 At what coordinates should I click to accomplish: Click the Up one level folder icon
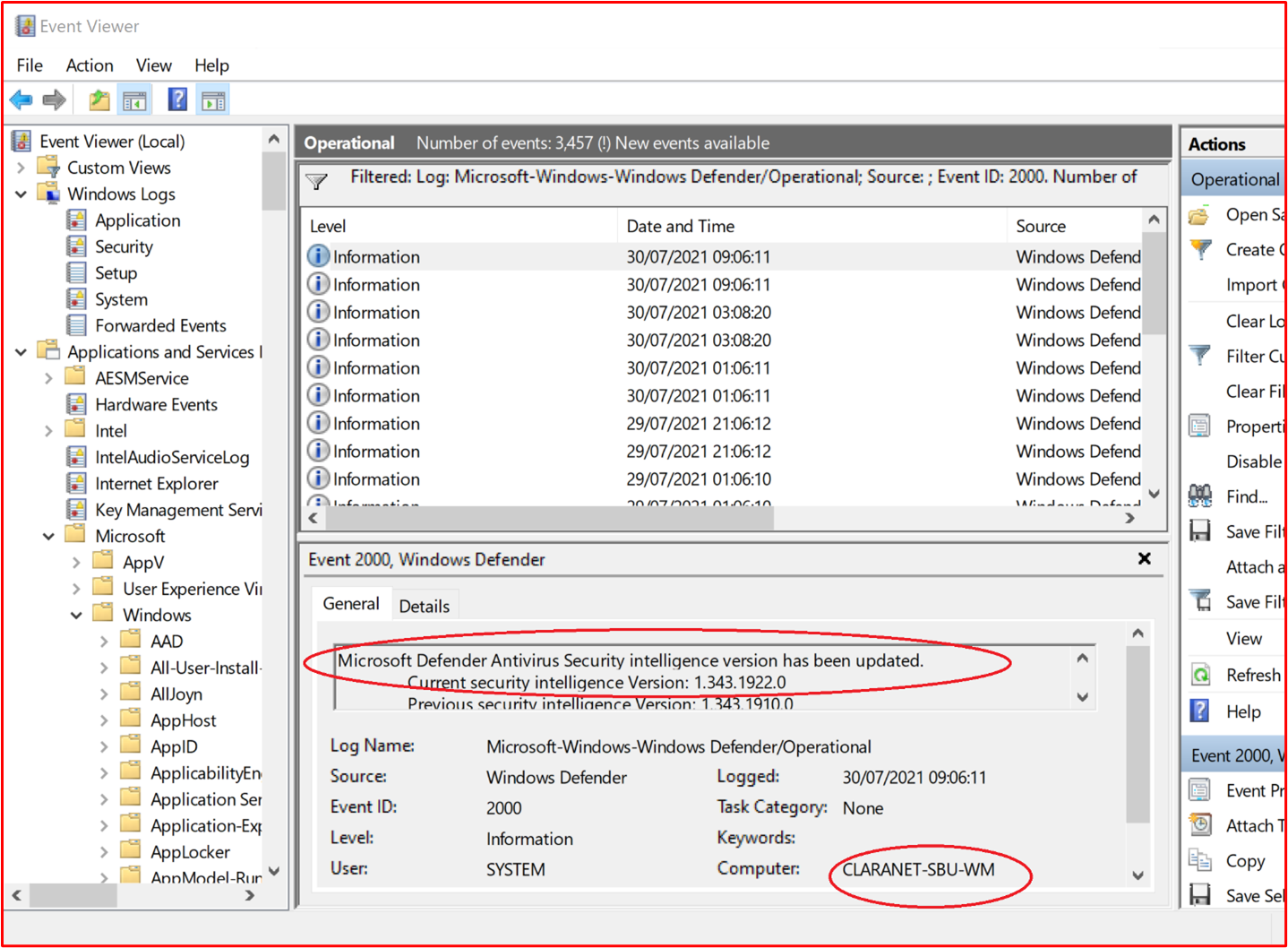coord(99,100)
